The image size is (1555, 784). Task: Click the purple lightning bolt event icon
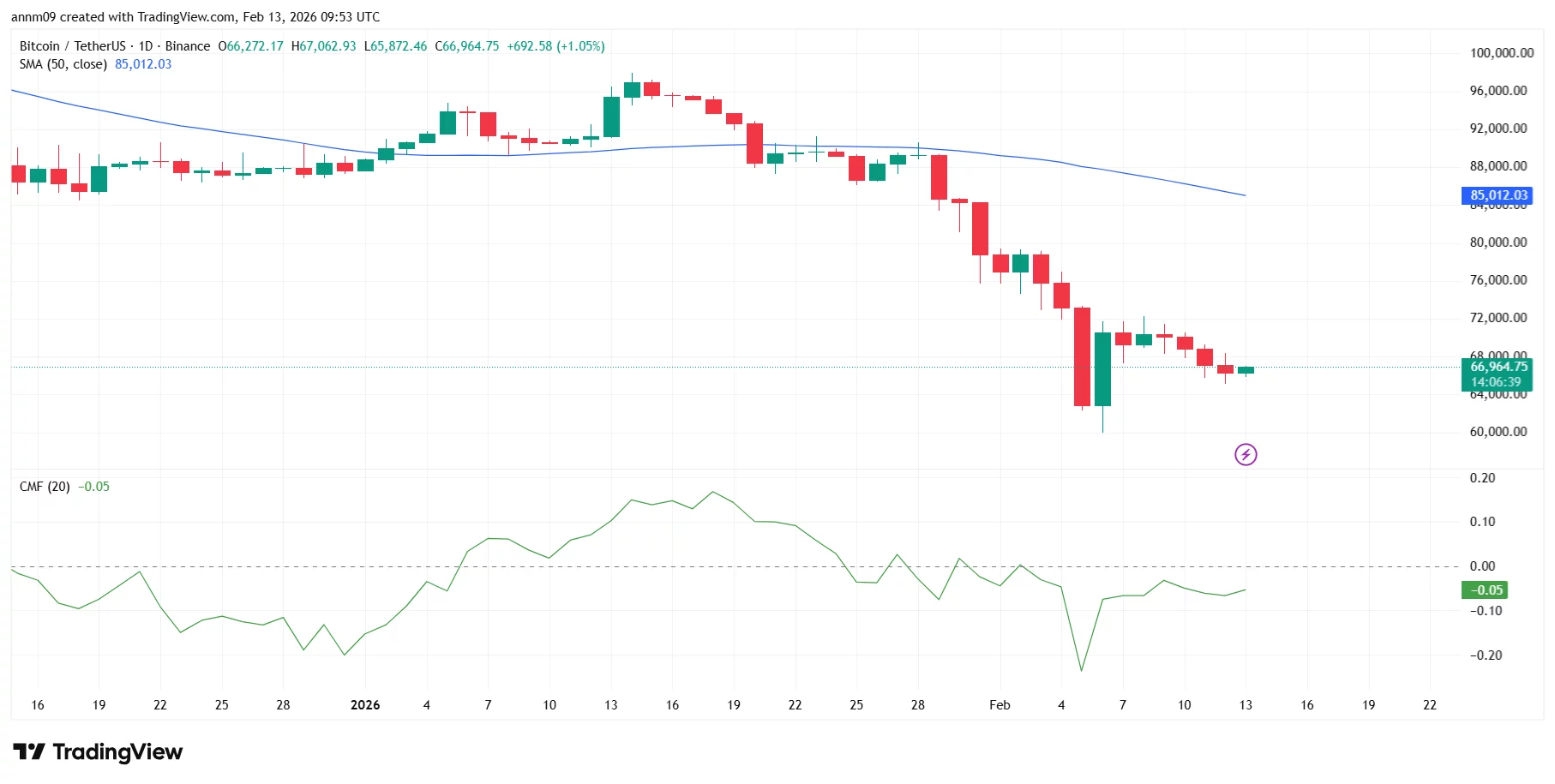click(1246, 454)
